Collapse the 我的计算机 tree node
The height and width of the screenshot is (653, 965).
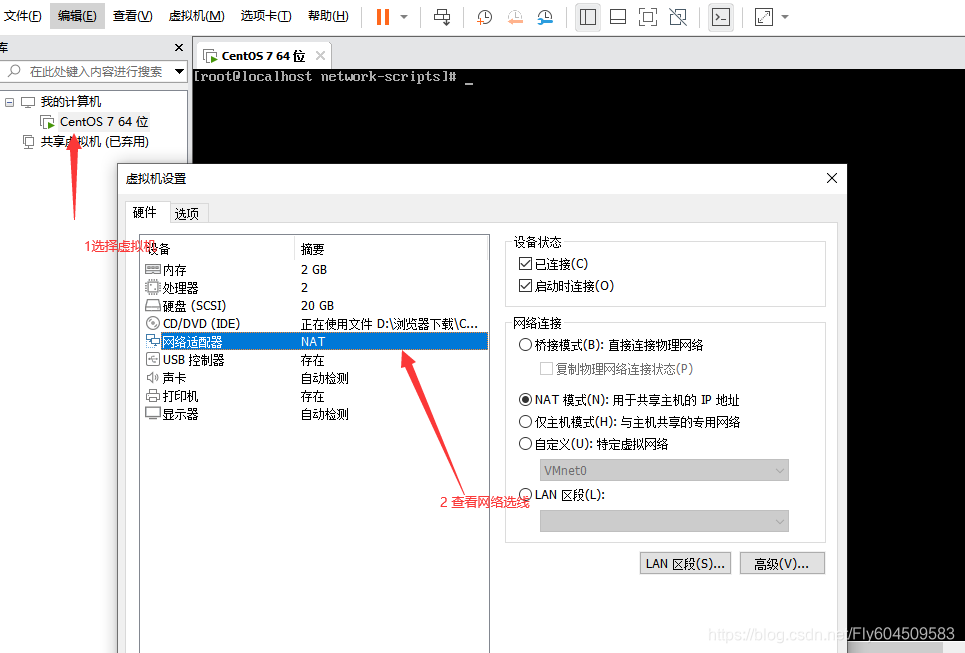pos(9,102)
